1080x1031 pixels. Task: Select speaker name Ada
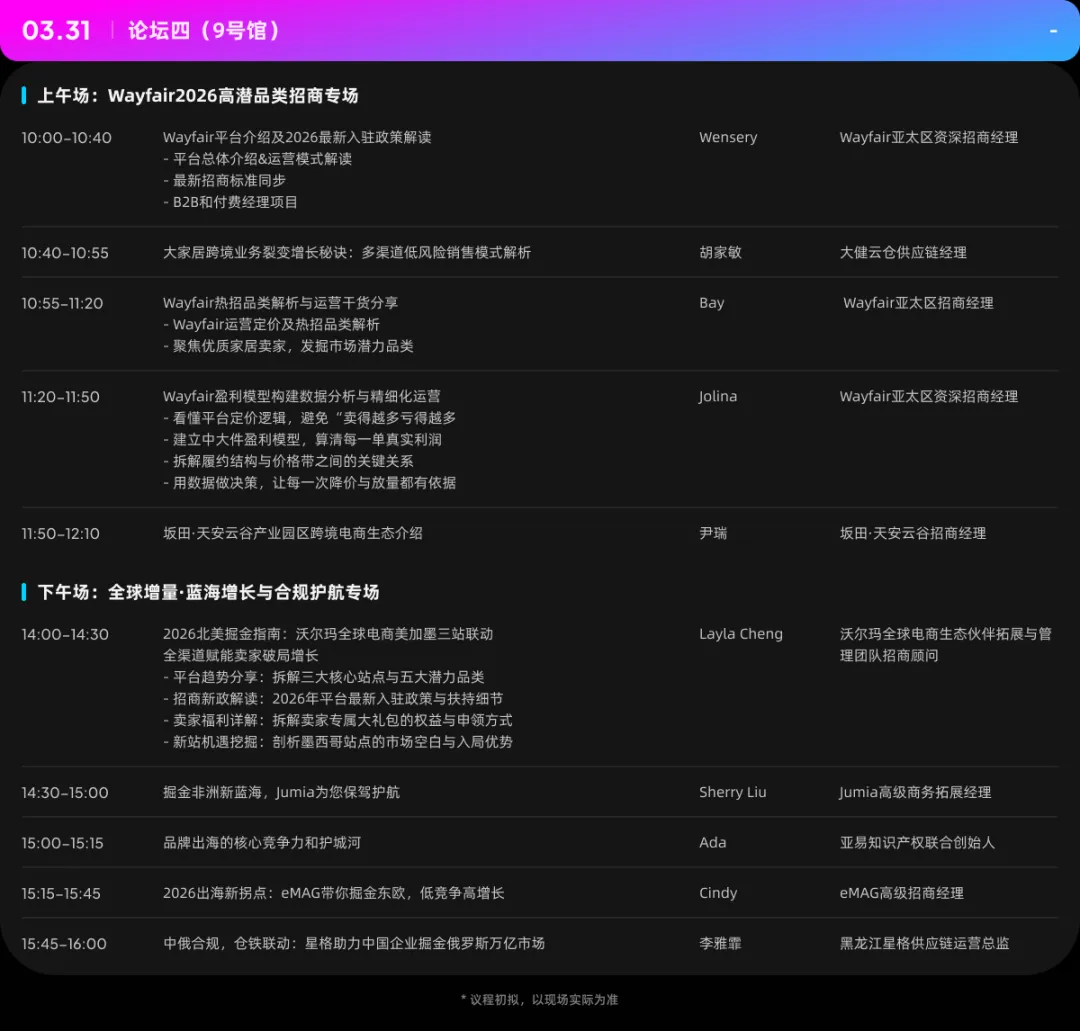(x=713, y=842)
